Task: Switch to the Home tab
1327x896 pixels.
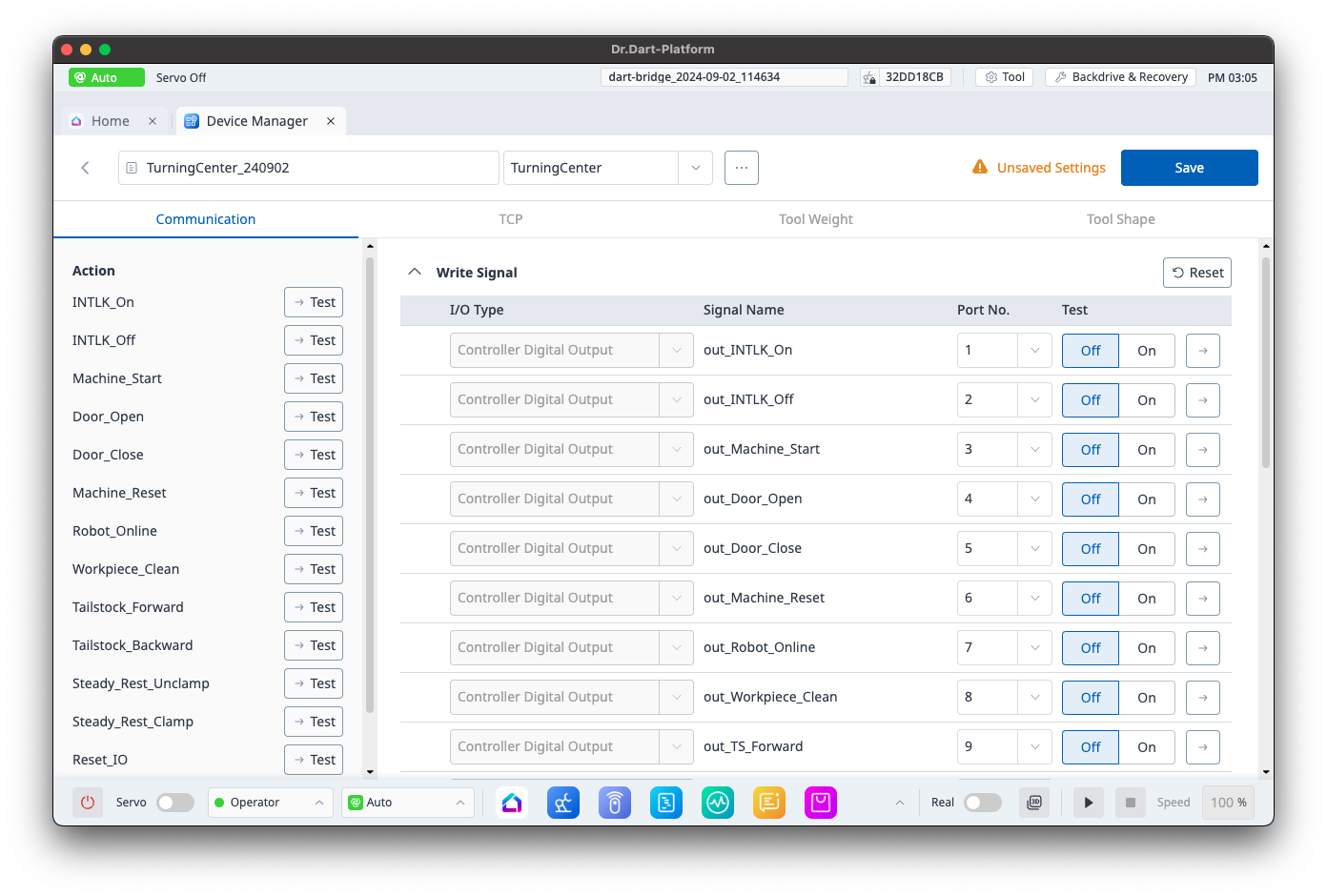Action: 110,121
